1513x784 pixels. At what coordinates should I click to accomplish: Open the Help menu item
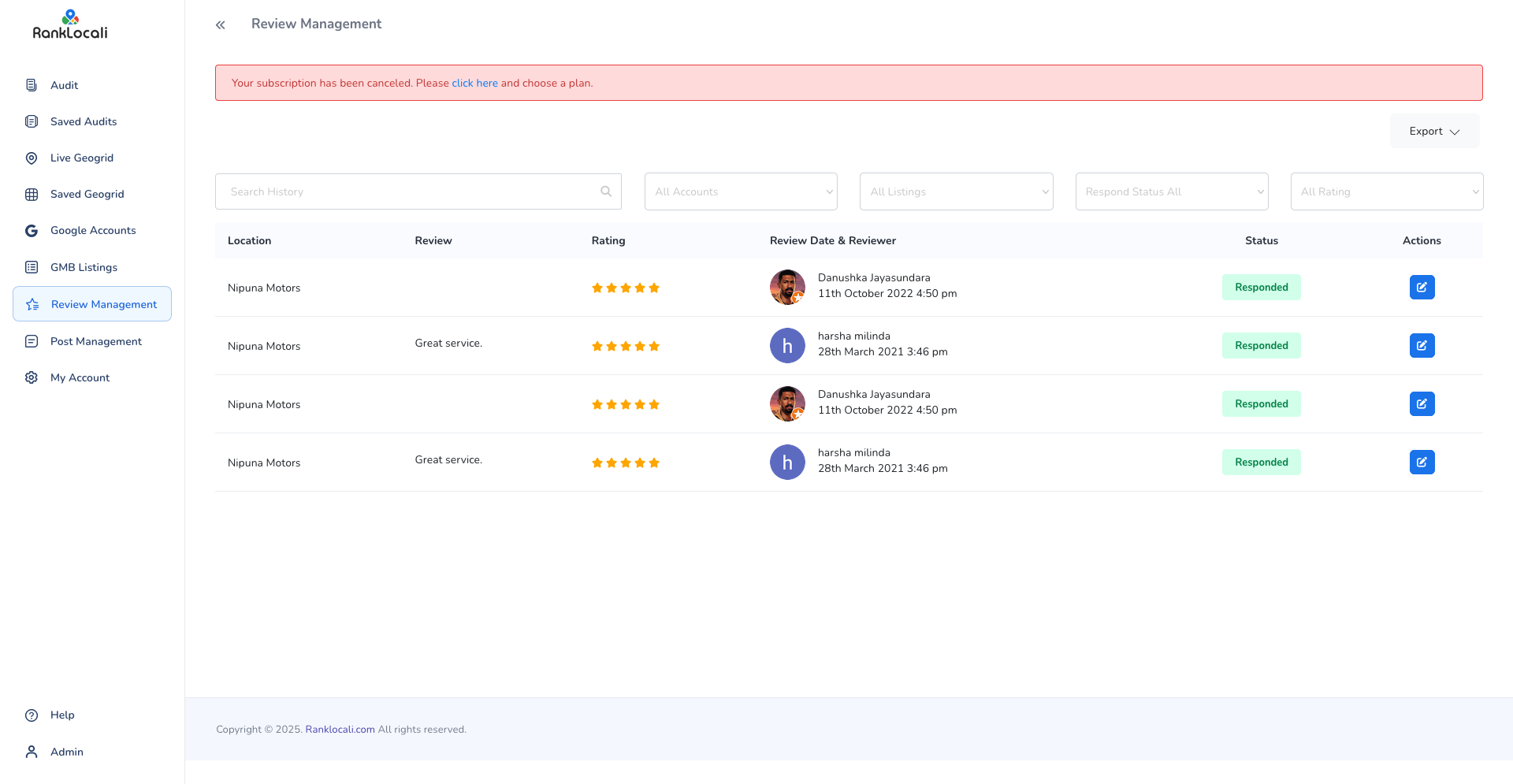point(61,715)
